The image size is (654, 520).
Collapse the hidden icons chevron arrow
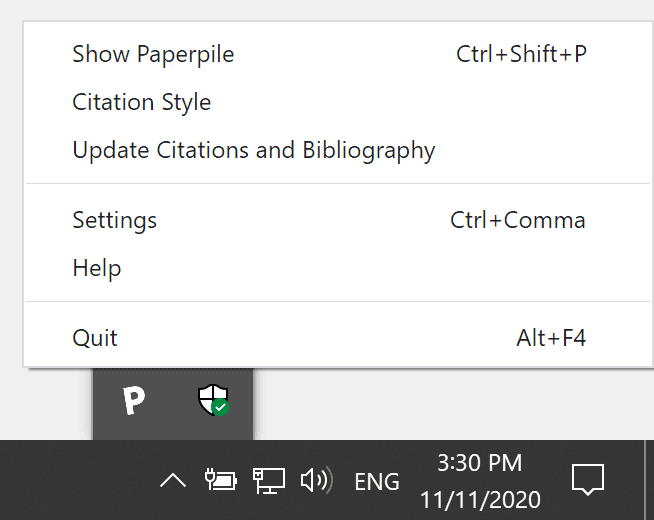pyautogui.click(x=172, y=481)
